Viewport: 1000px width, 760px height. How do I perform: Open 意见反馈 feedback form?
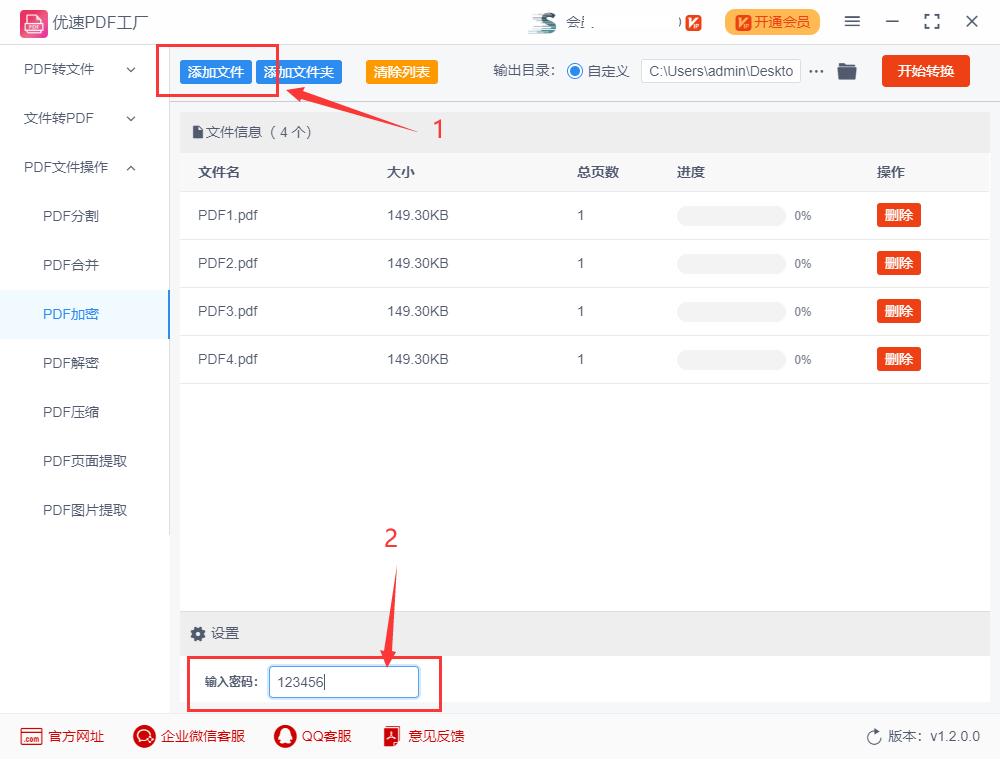click(423, 736)
